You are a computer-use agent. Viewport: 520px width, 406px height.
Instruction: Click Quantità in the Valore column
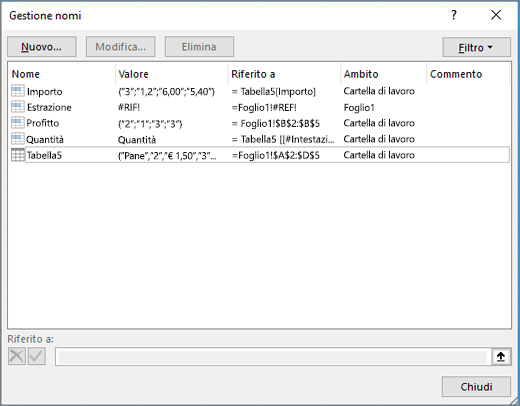(137, 140)
